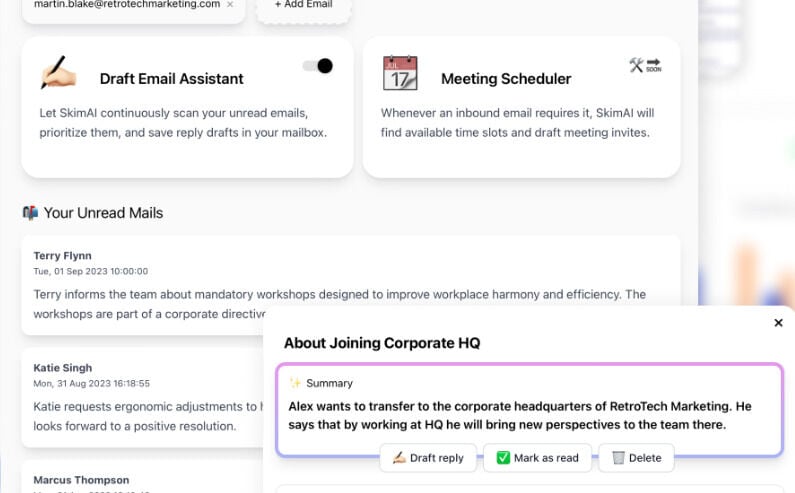This screenshot has width=795, height=493.
Task: Click the About Joining Corporate HQ heading
Action: 382,343
